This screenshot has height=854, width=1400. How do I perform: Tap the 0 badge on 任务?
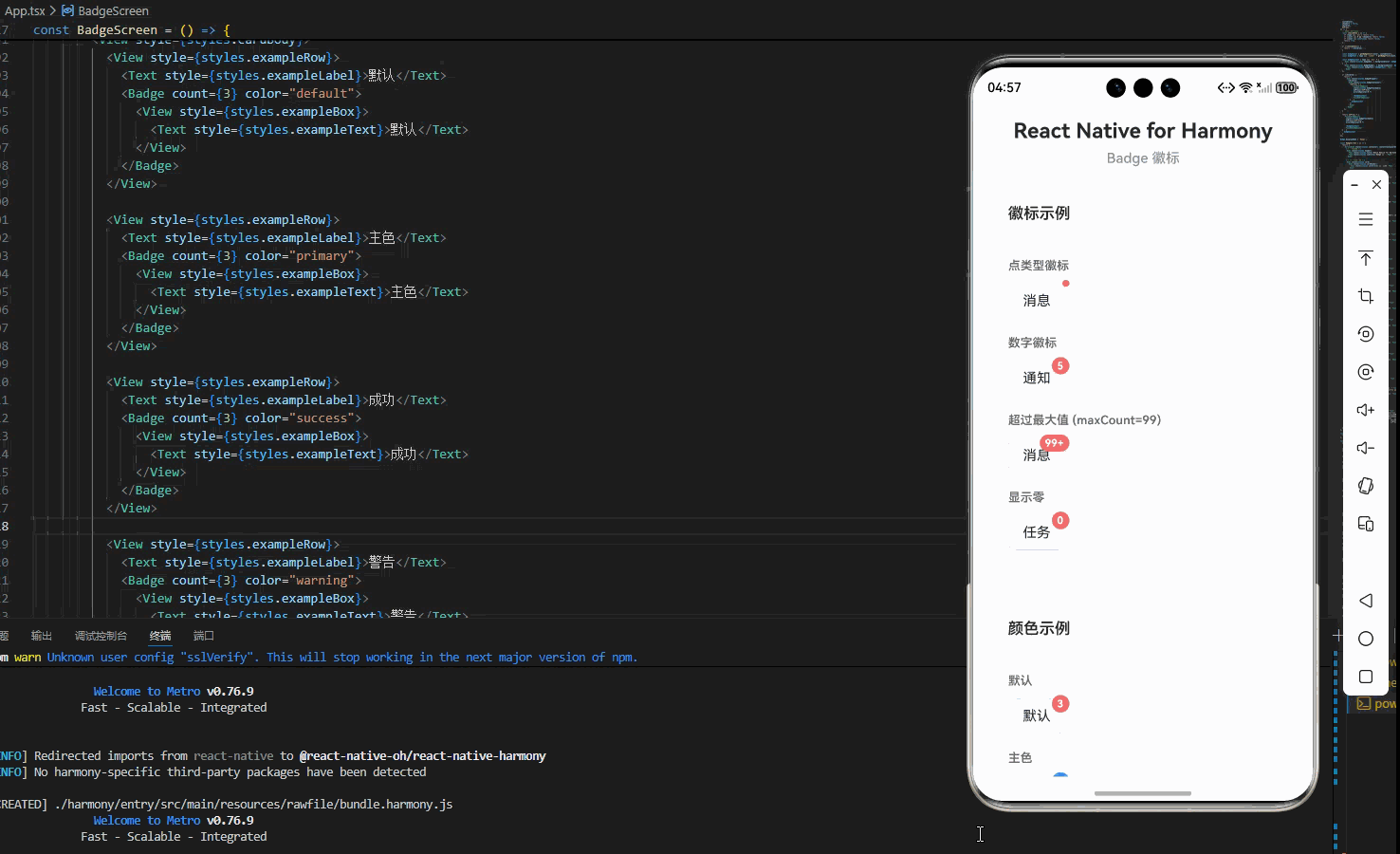click(x=1060, y=520)
